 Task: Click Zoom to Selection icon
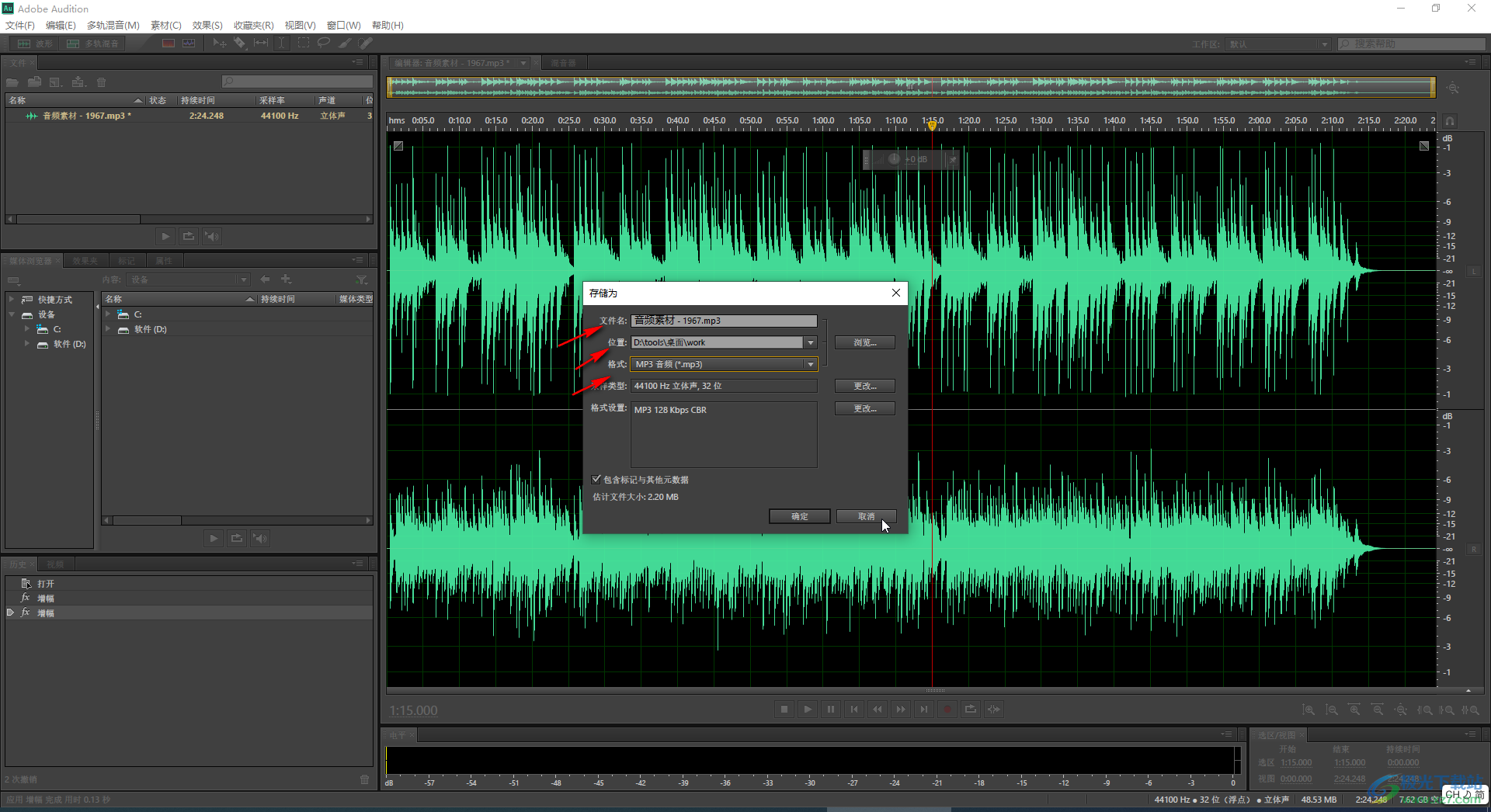(x=1470, y=710)
